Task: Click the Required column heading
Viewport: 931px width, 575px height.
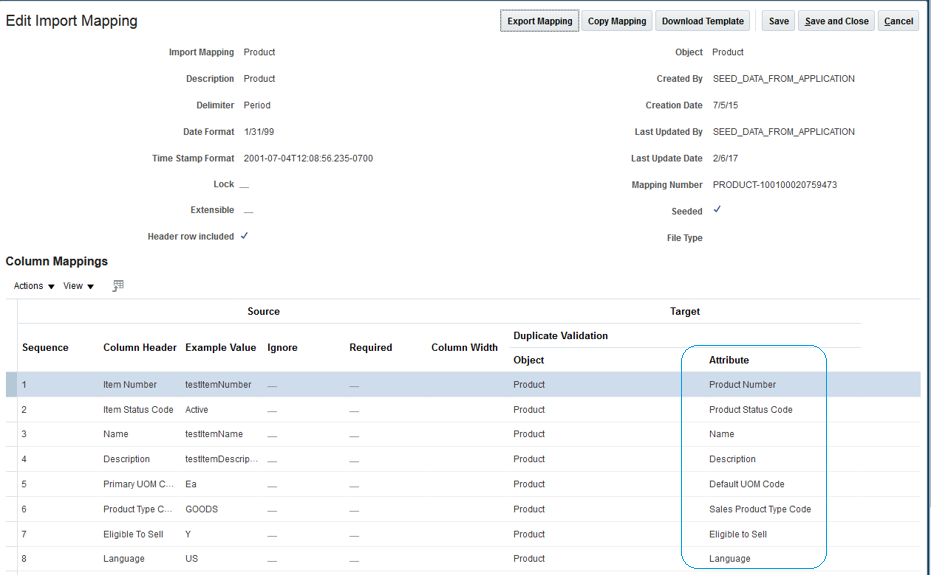Action: (370, 347)
